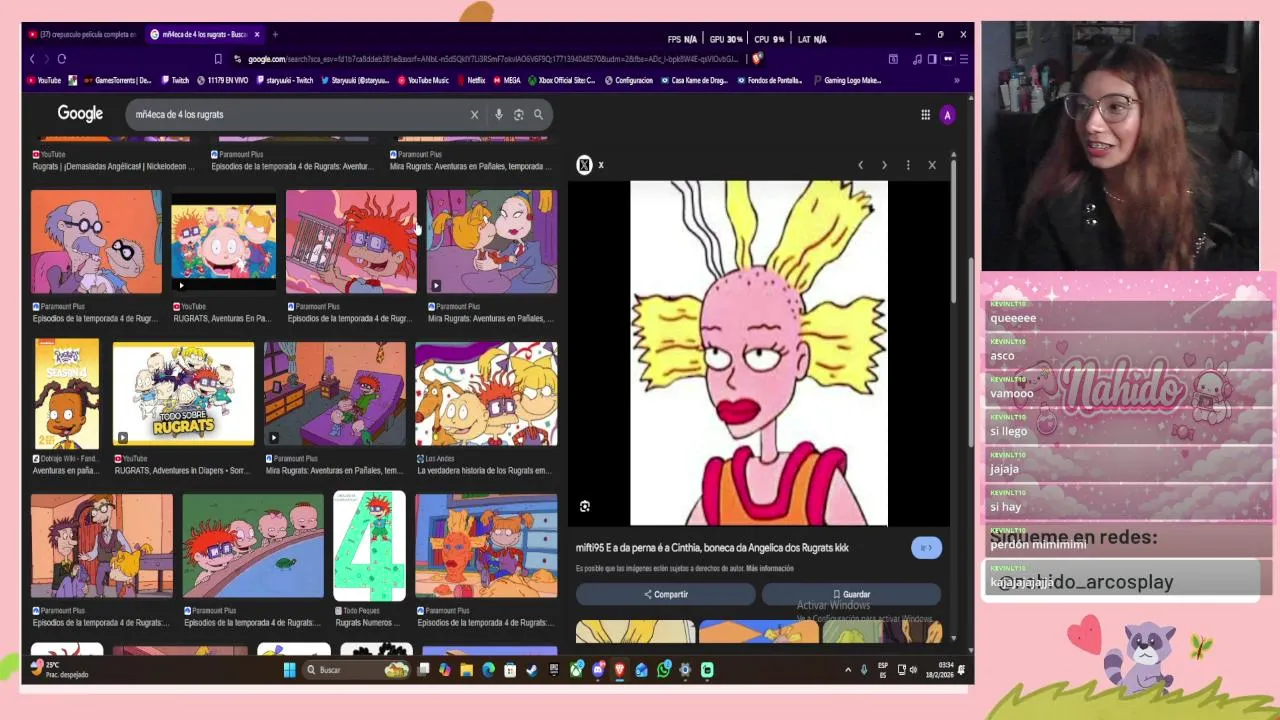
Task: Open the mifti95 Cinthia caption link
Action: point(712,548)
